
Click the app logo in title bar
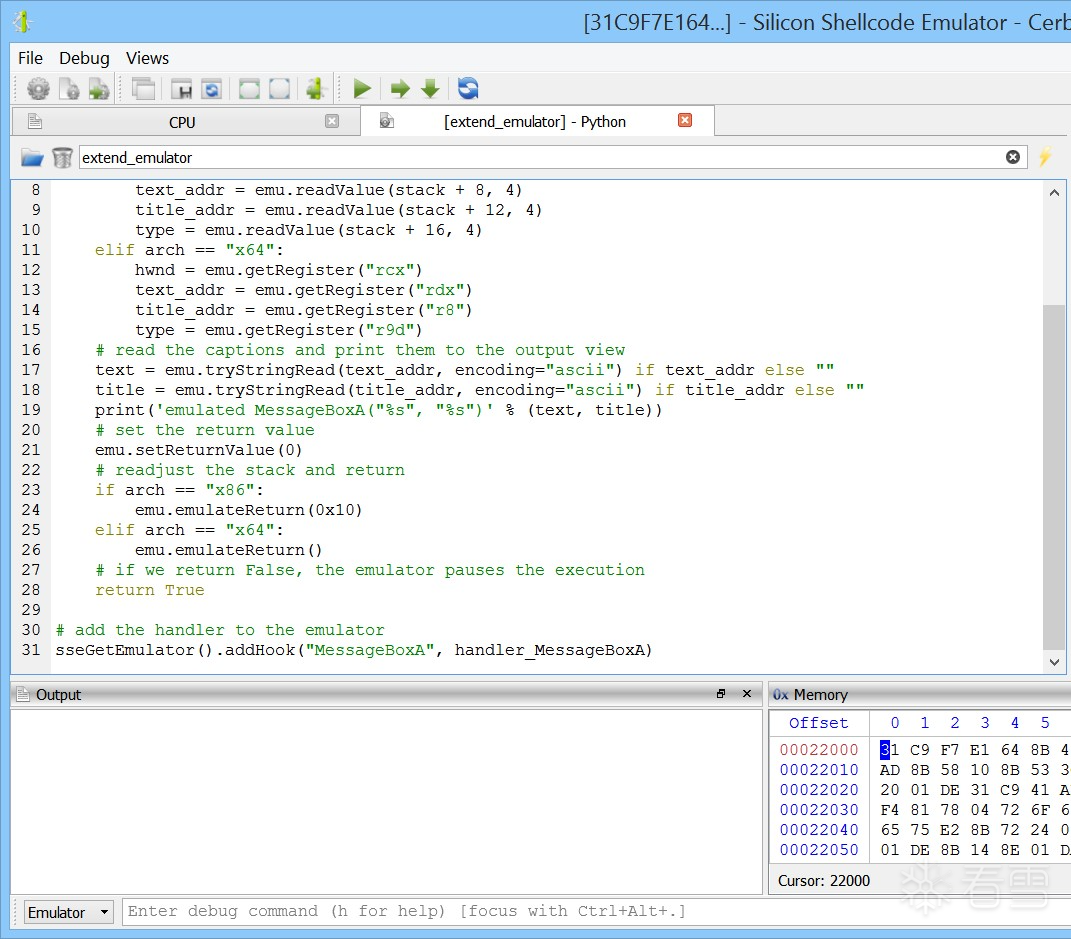pyautogui.click(x=23, y=22)
